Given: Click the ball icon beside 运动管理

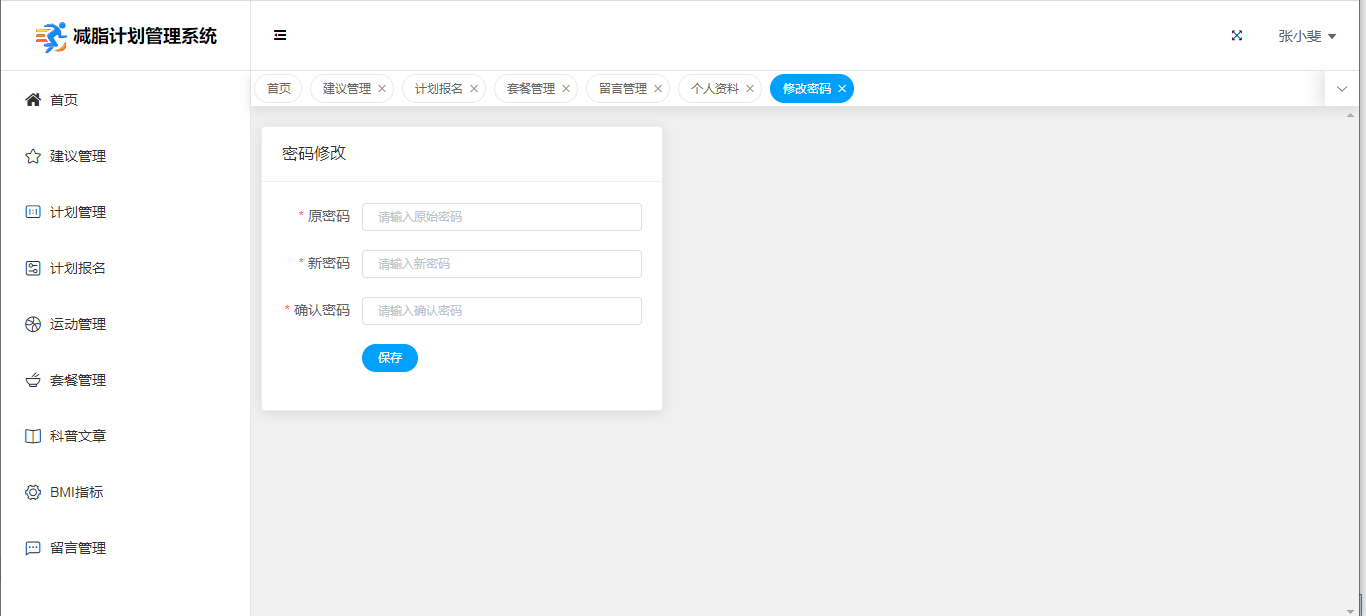Looking at the screenshot, I should point(33,324).
